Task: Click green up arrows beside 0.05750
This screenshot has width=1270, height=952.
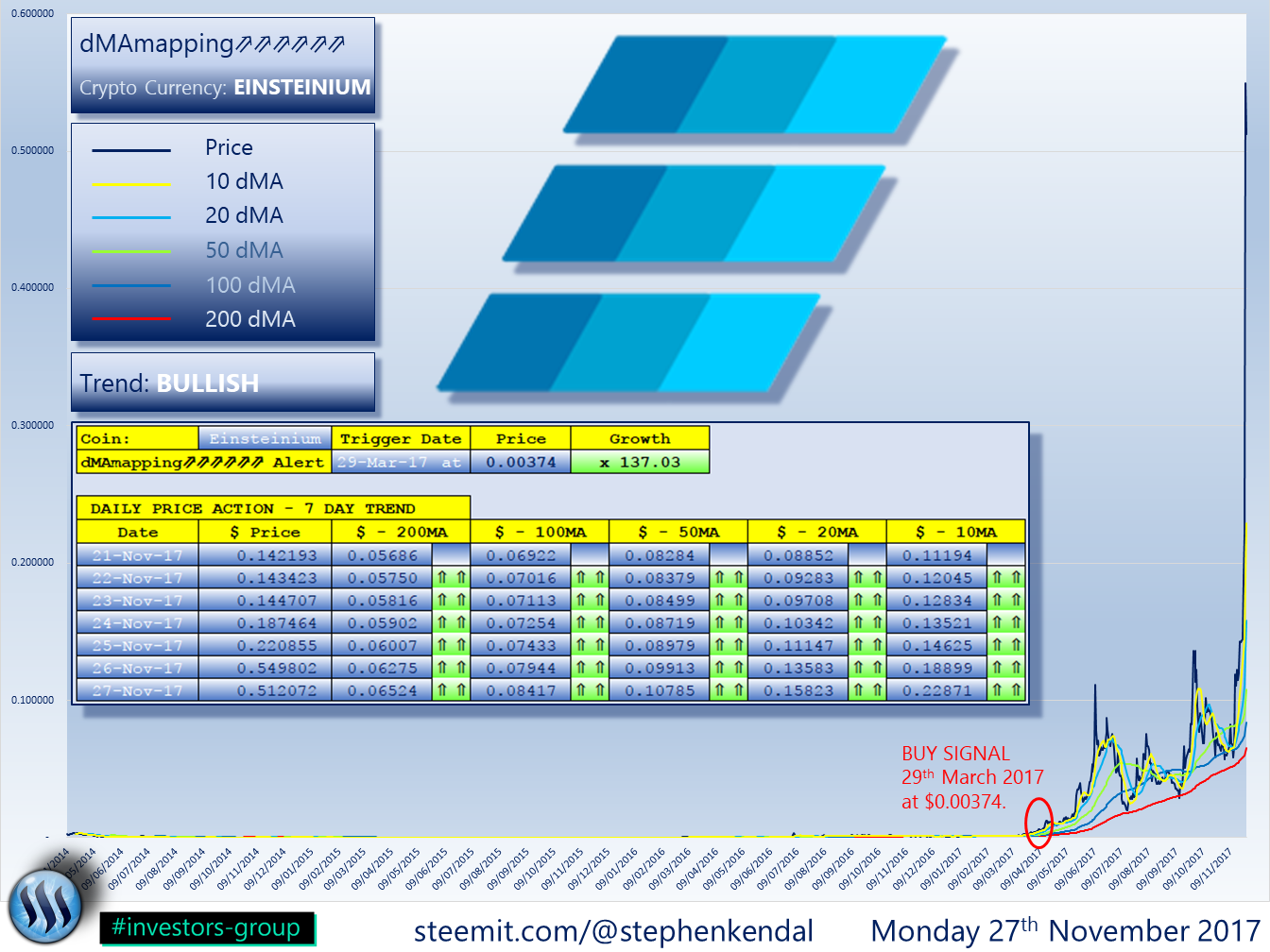Action: [452, 578]
